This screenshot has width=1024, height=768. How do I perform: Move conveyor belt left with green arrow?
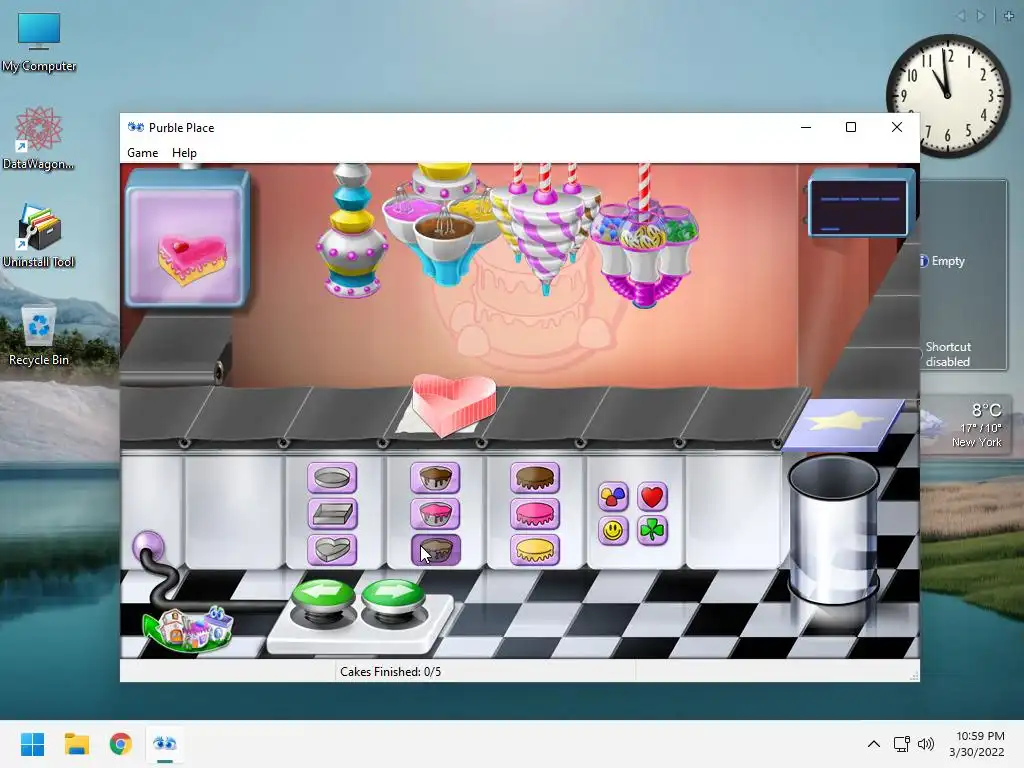323,597
